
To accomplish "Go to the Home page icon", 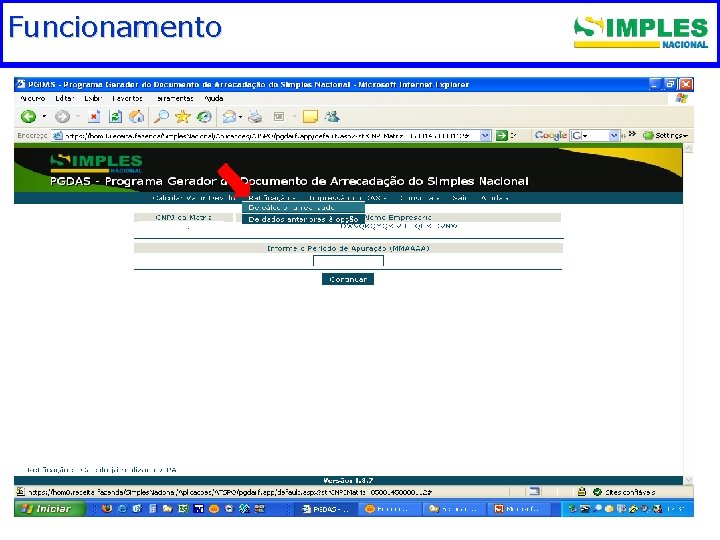I will click(136, 117).
